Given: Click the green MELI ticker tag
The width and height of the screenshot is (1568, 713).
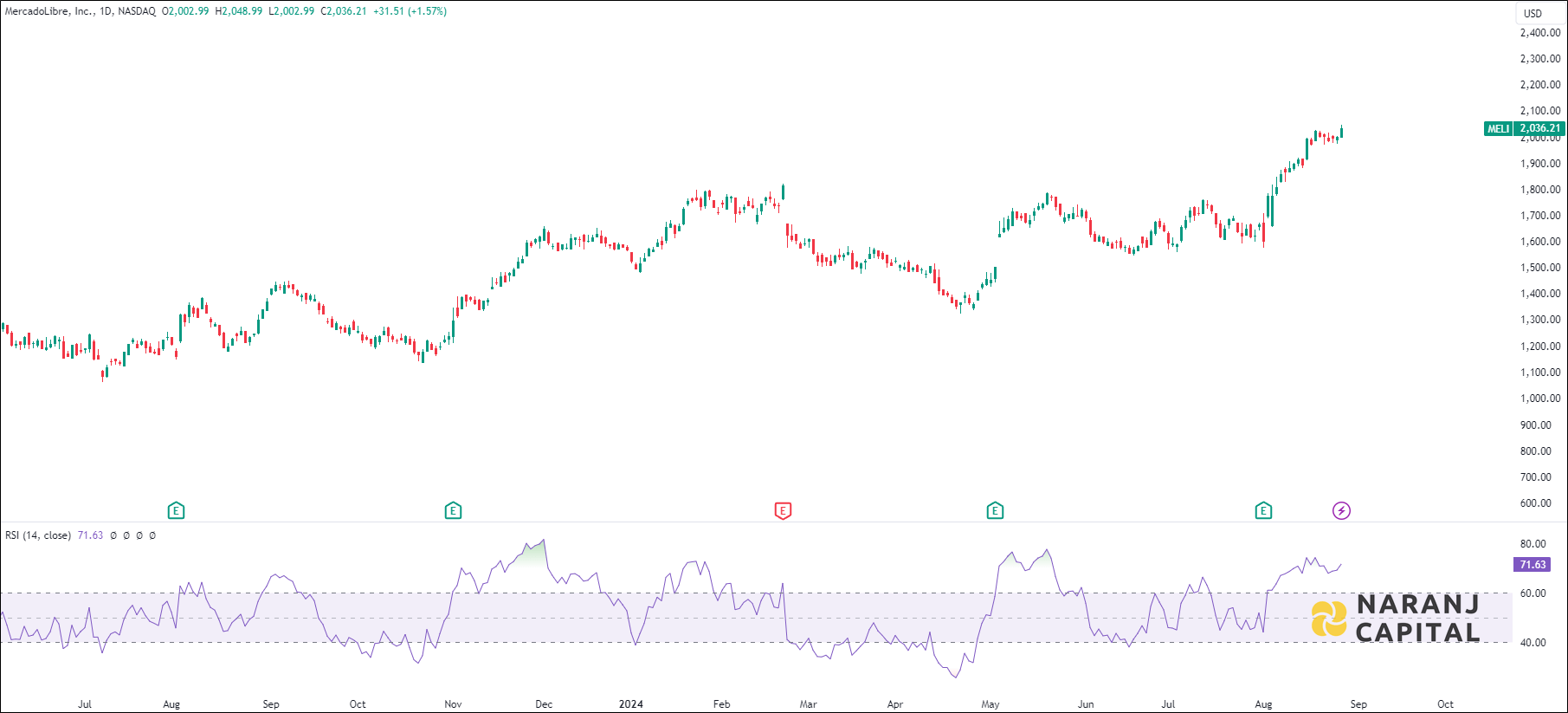Looking at the screenshot, I should coord(1498,128).
